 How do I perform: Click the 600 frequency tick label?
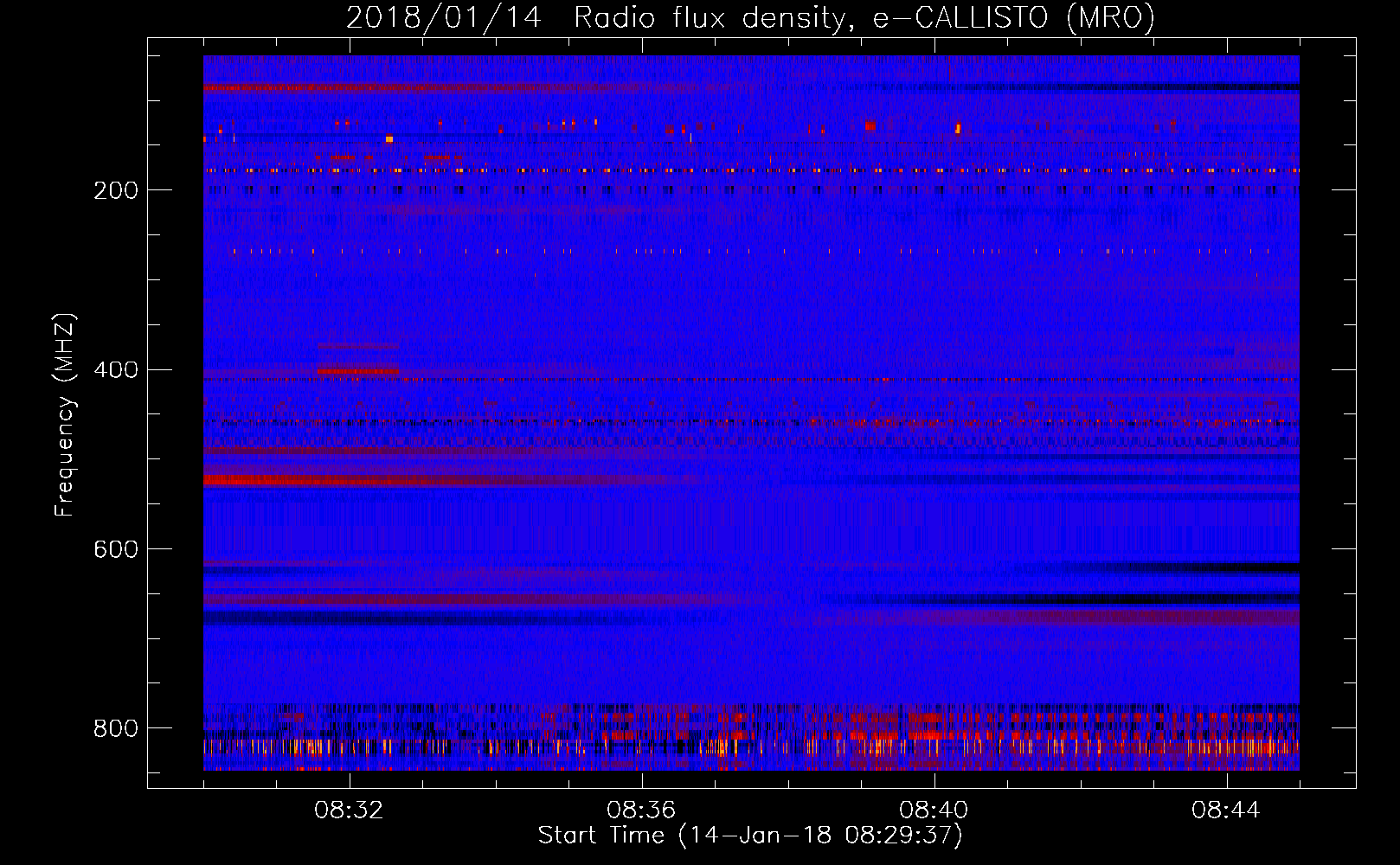(x=116, y=550)
